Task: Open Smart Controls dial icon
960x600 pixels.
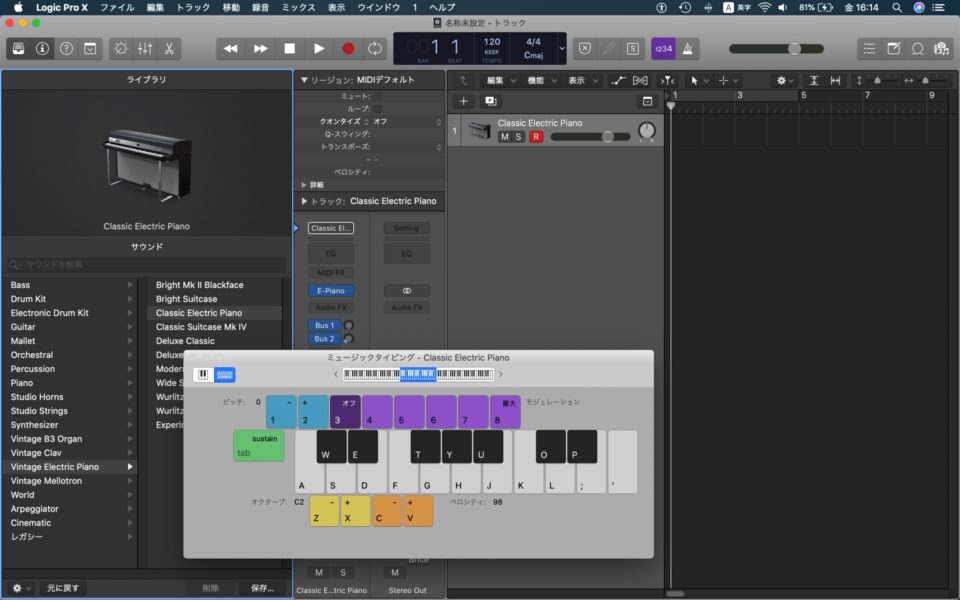Action: pos(121,48)
